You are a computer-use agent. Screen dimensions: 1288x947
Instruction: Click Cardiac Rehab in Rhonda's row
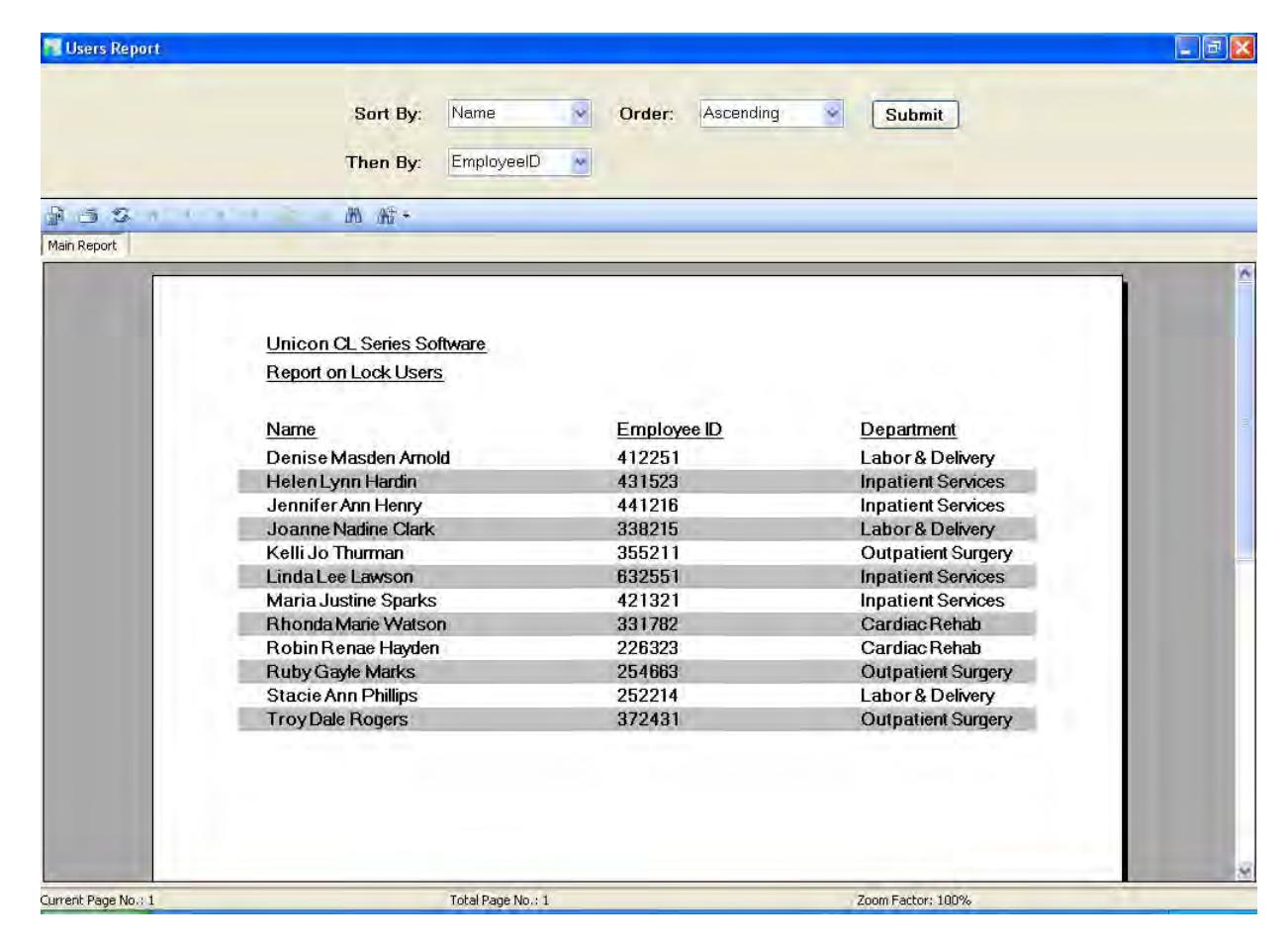(920, 623)
